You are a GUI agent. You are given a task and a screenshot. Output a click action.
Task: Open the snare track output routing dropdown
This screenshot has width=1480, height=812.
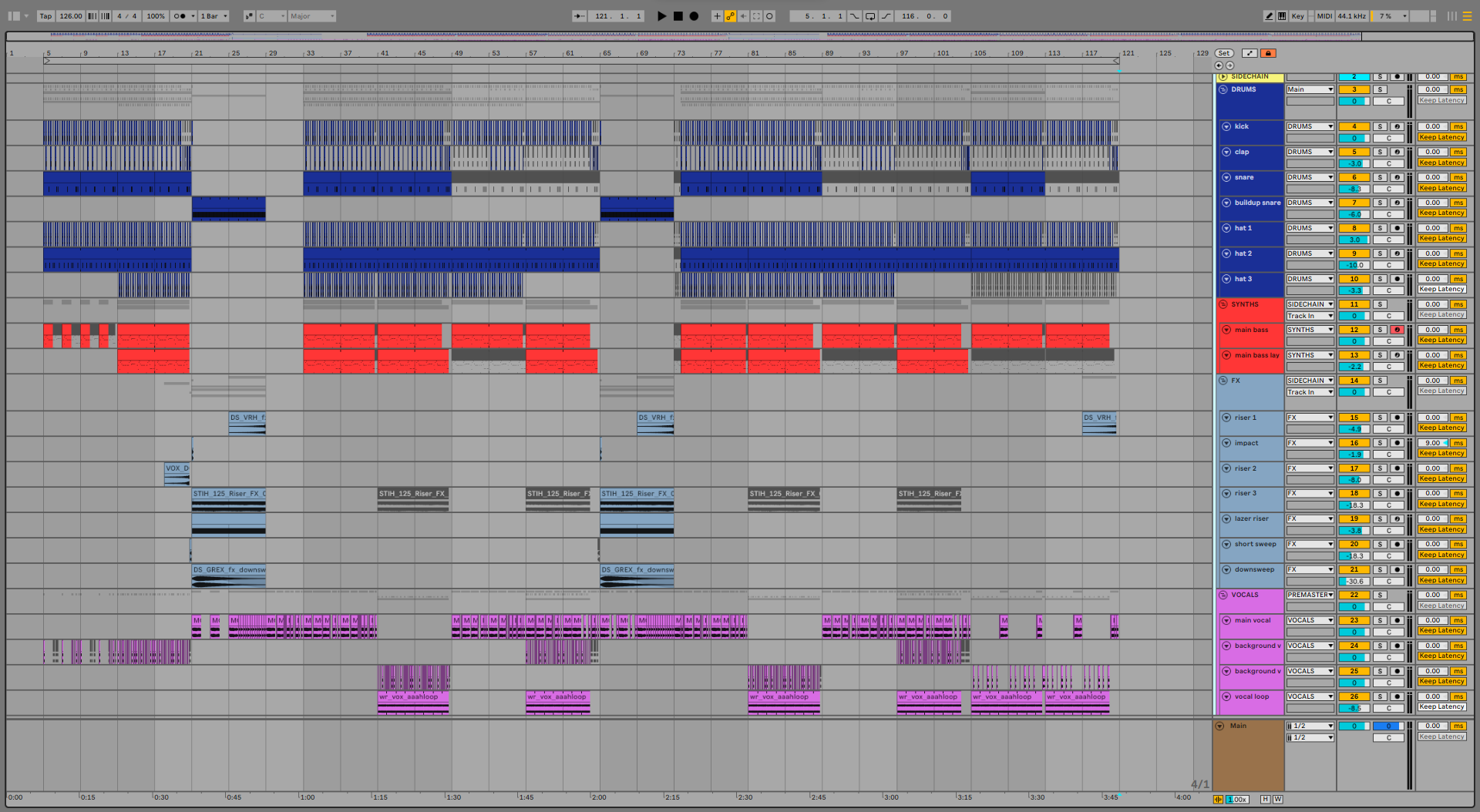click(1310, 177)
